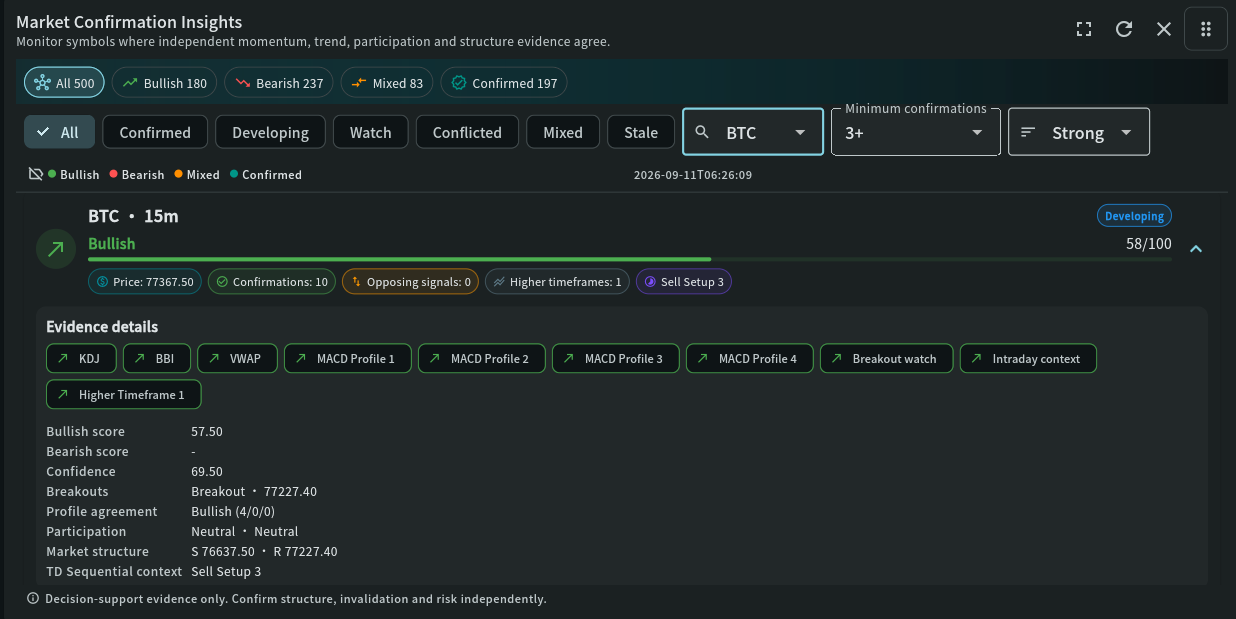The image size is (1236, 619).
Task: Open the BTC symbol dropdown
Action: tap(753, 132)
